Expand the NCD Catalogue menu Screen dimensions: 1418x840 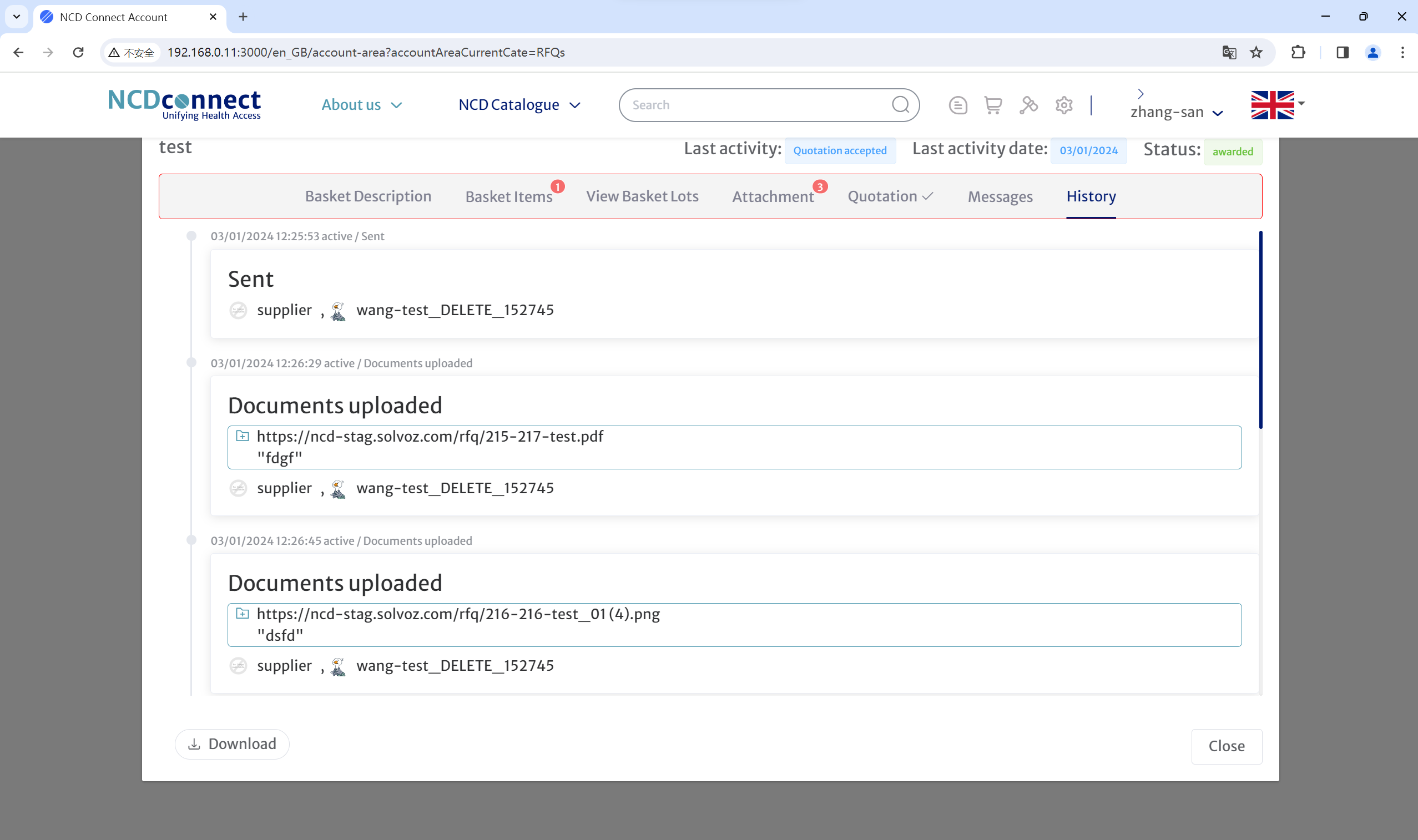[x=519, y=105]
